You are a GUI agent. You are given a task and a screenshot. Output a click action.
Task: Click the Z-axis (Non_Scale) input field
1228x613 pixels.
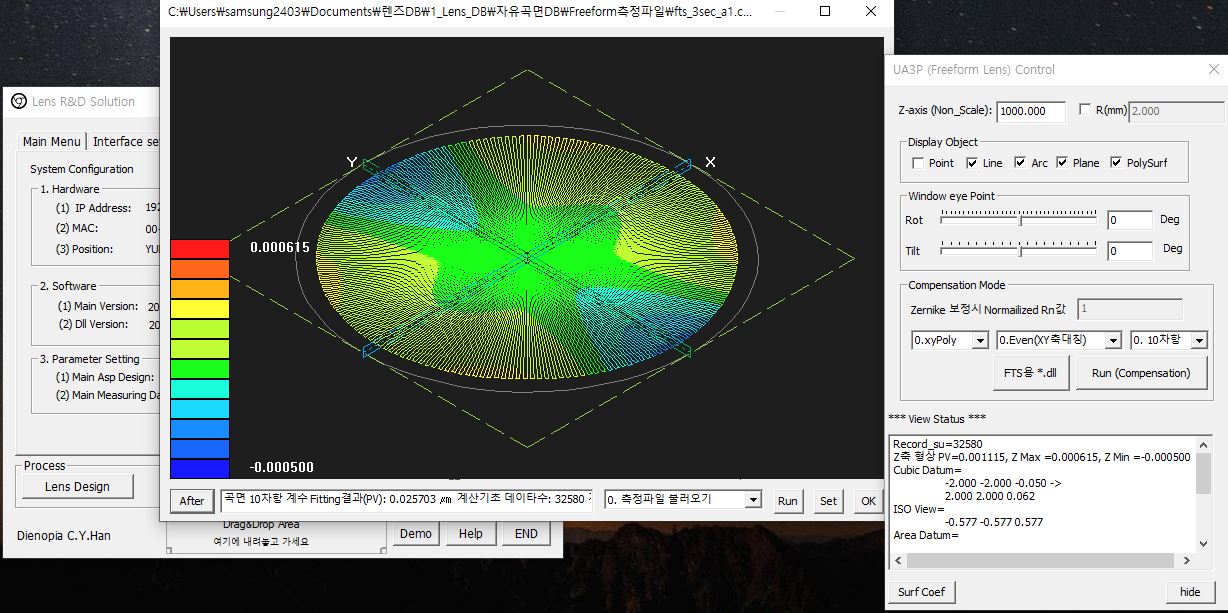point(1031,111)
